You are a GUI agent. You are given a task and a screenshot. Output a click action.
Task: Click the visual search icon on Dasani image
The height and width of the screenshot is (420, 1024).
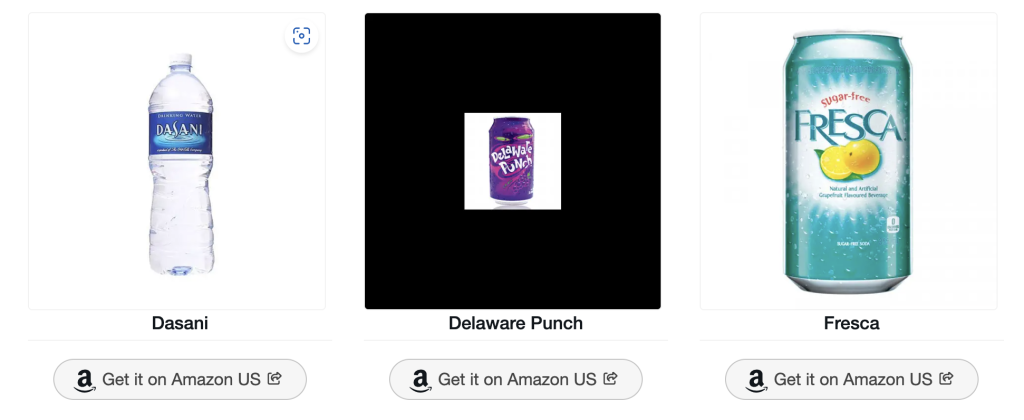[301, 37]
